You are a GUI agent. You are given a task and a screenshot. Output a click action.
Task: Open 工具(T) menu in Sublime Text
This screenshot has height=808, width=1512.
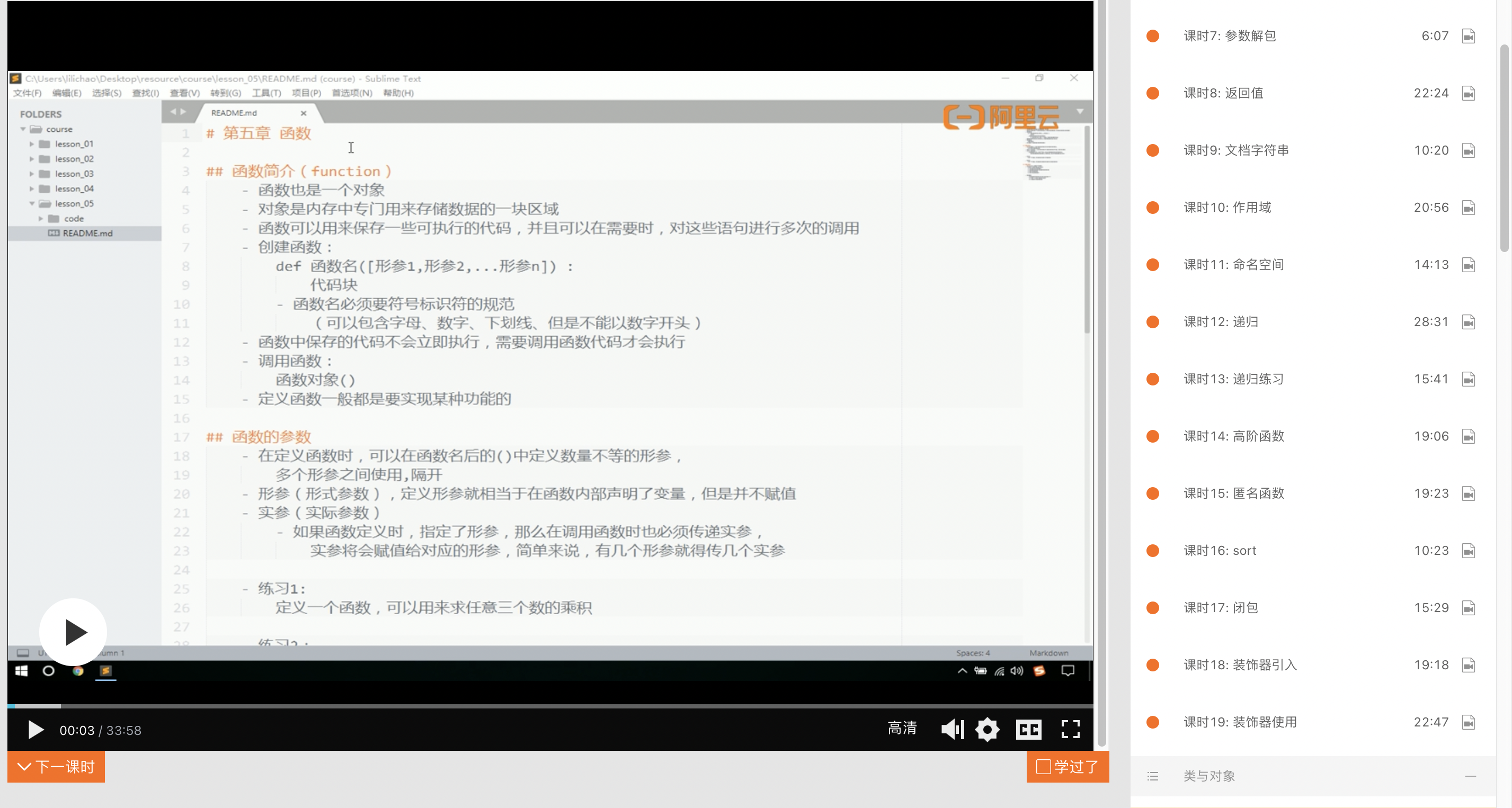[x=266, y=93]
